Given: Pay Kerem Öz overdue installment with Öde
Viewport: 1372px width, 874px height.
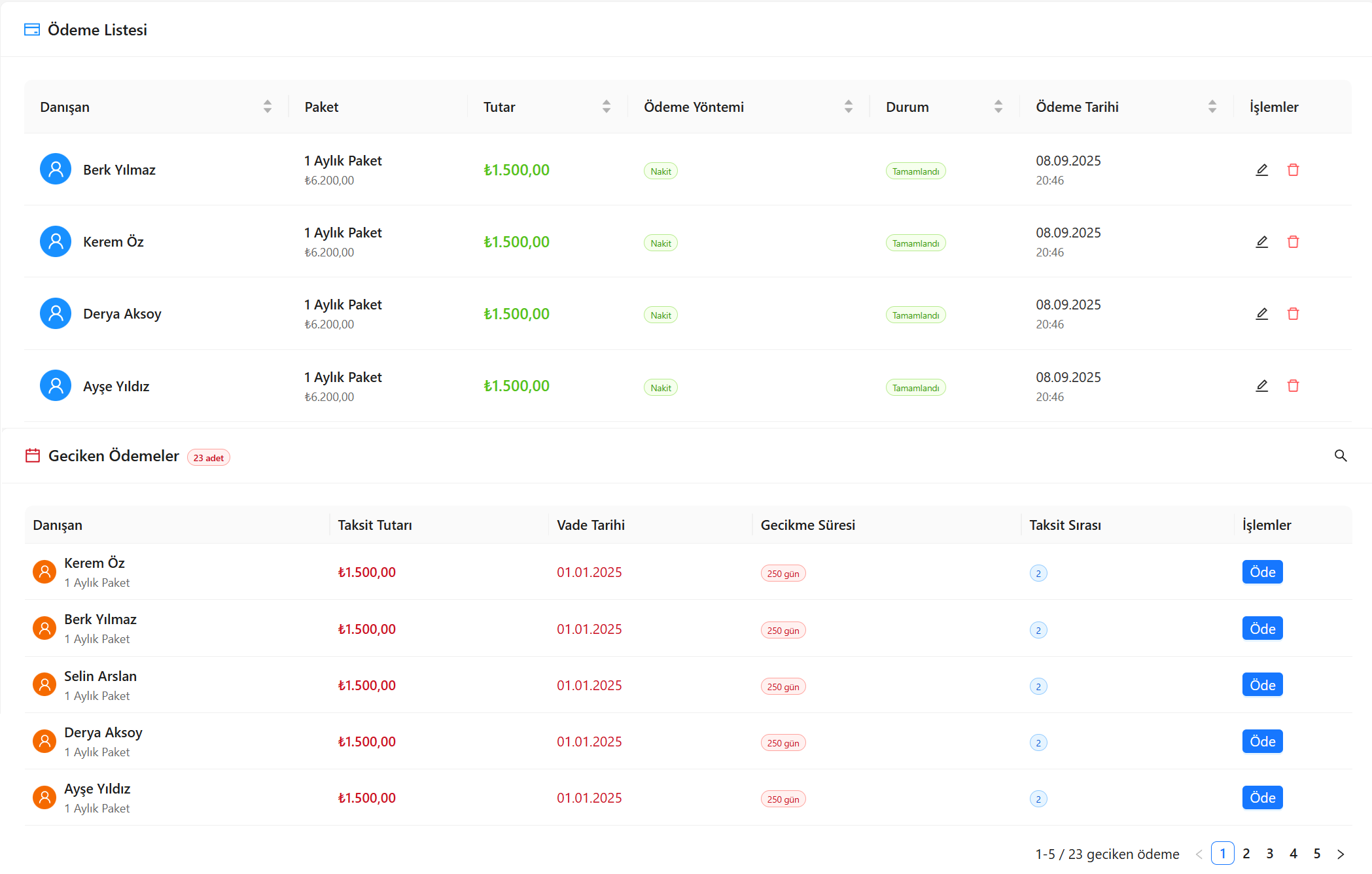Looking at the screenshot, I should (1261, 572).
